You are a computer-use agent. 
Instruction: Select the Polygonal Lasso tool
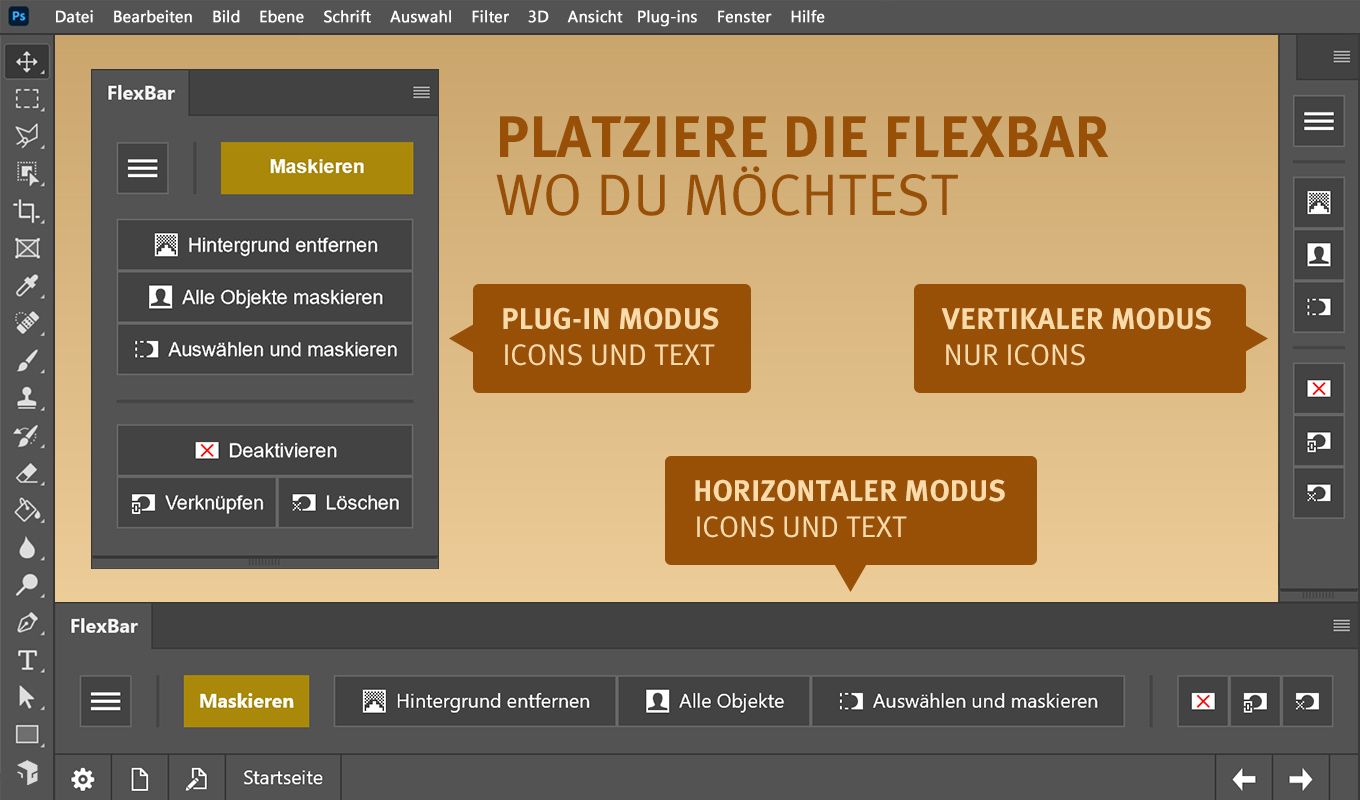click(27, 136)
